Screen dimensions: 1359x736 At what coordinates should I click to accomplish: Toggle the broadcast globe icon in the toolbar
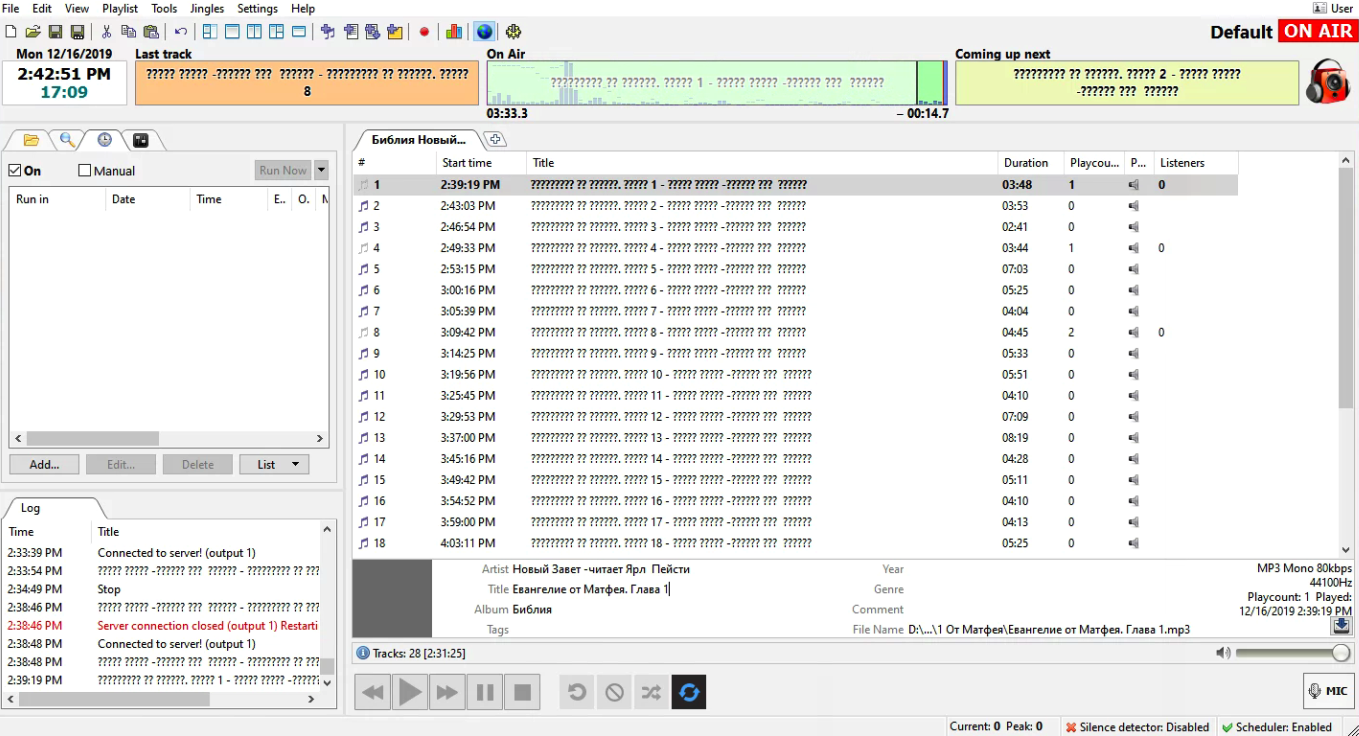[x=484, y=32]
